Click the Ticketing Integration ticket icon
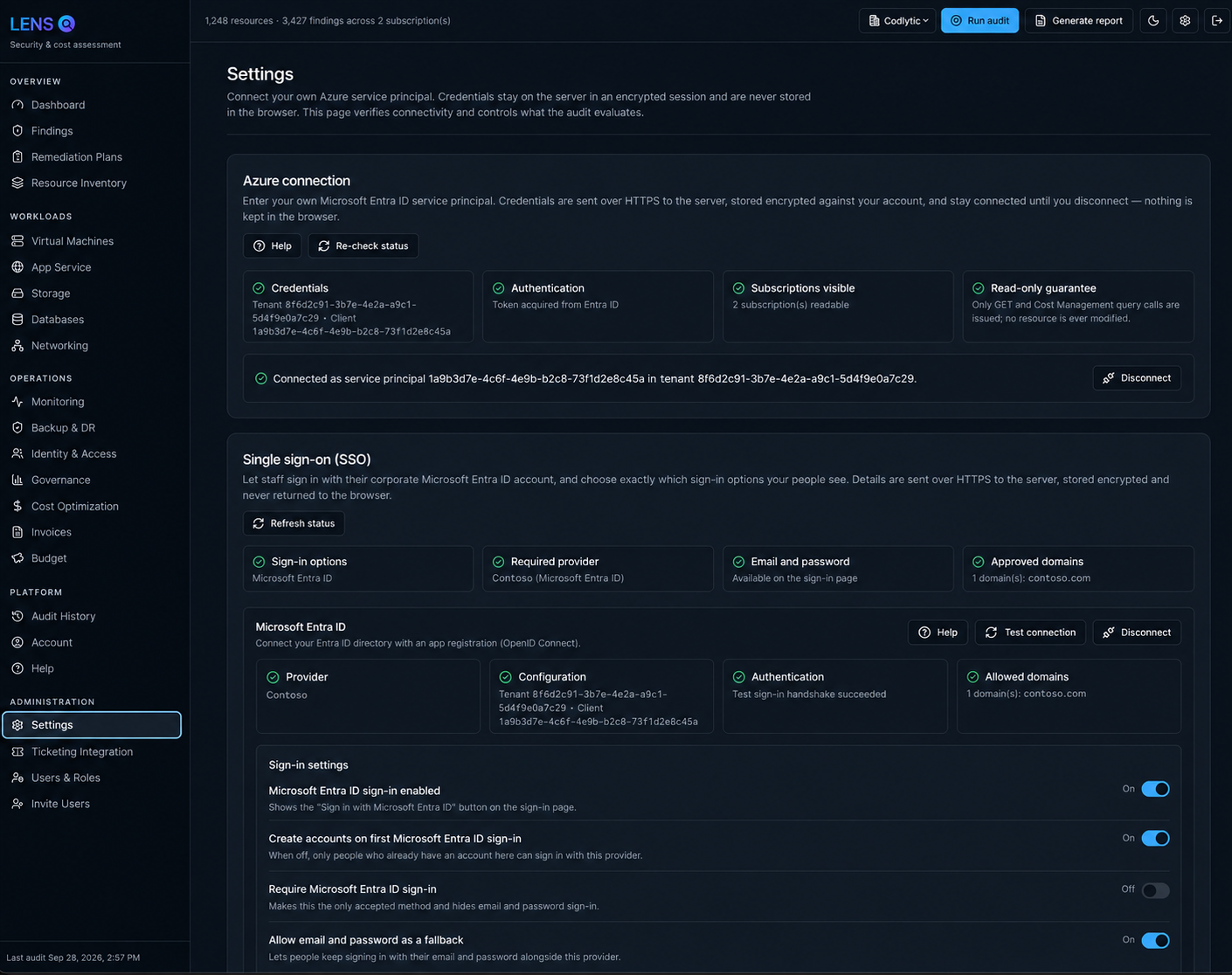The image size is (1232, 975). [17, 752]
